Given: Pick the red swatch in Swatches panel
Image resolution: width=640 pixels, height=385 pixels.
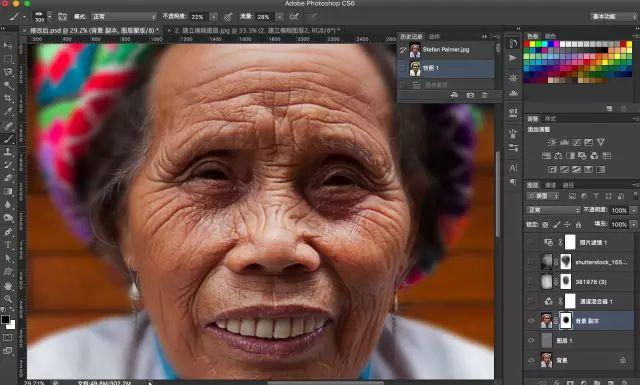Looking at the screenshot, I should click(x=527, y=44).
